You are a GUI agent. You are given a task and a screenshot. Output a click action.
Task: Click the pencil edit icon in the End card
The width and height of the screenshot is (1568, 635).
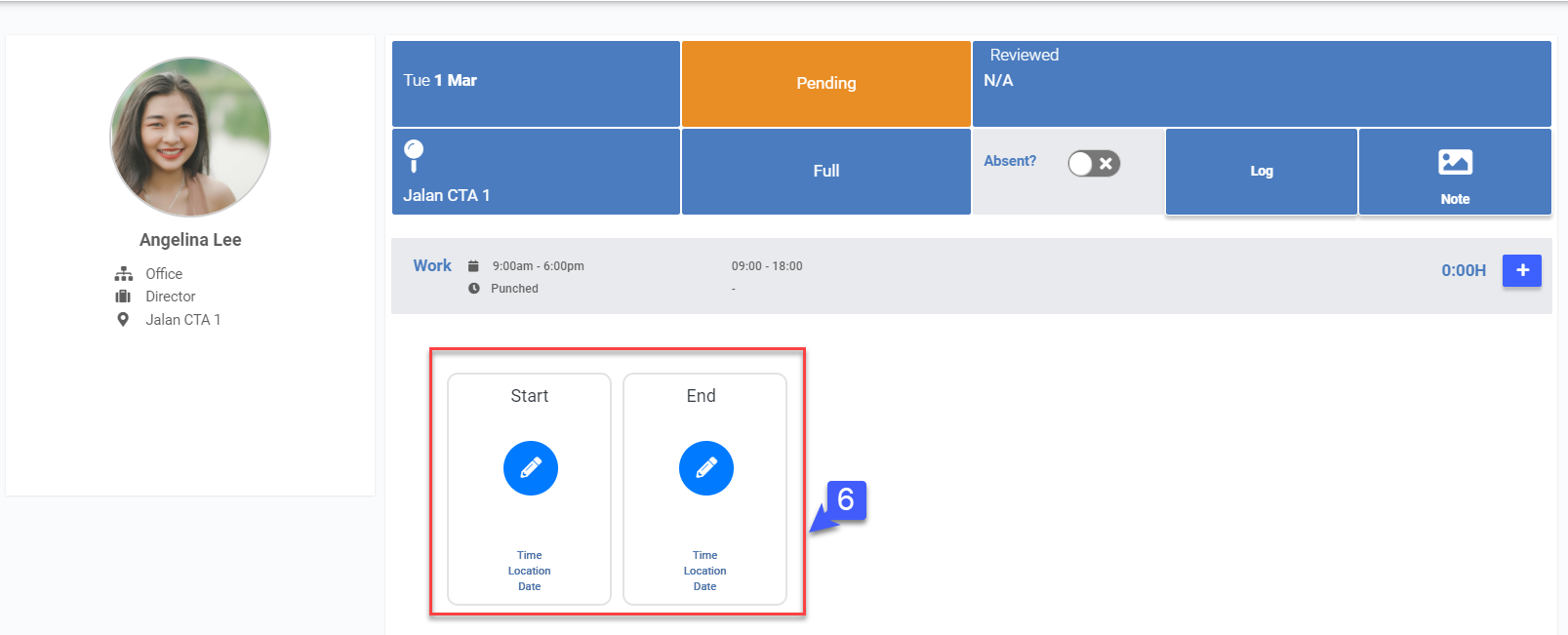(x=705, y=468)
